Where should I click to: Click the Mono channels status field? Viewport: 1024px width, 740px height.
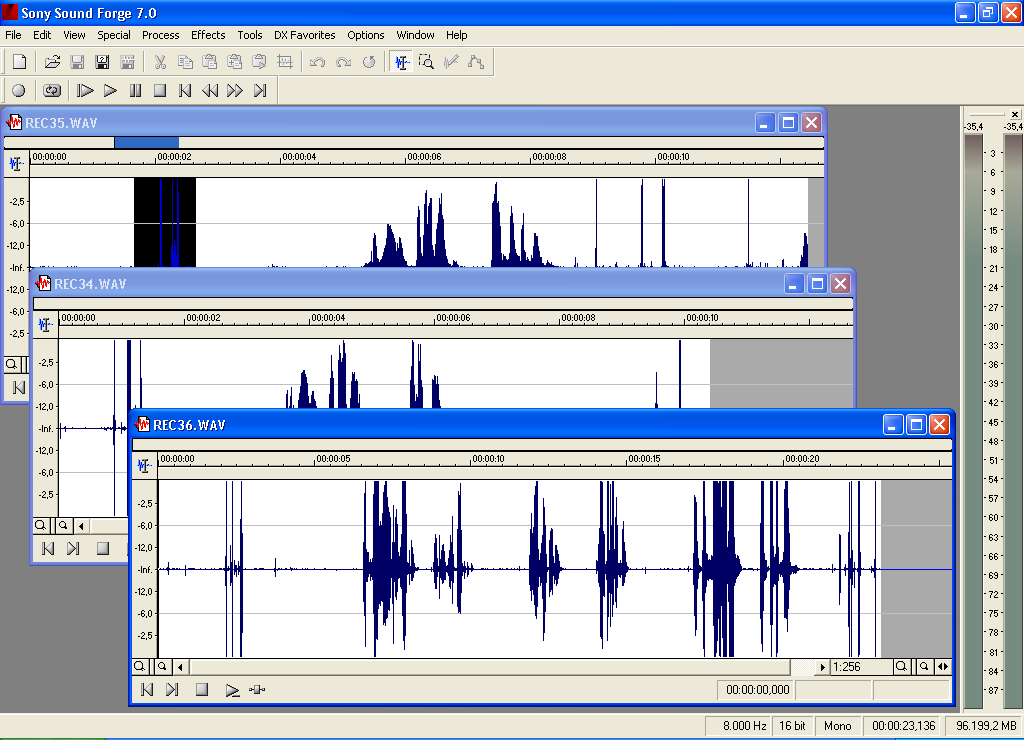tap(836, 726)
